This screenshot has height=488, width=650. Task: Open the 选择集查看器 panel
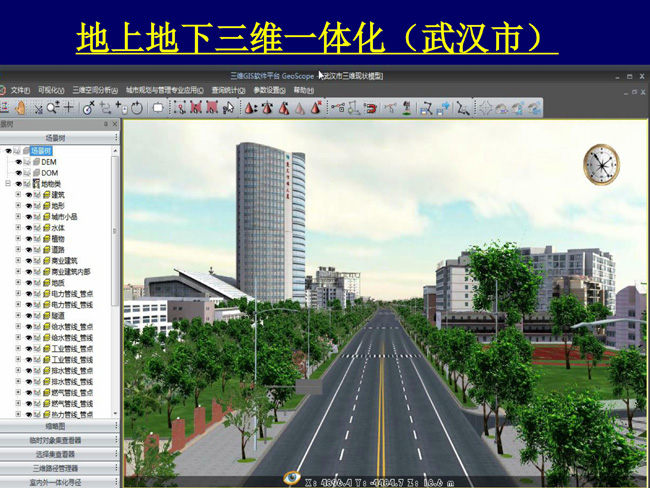pos(56,454)
